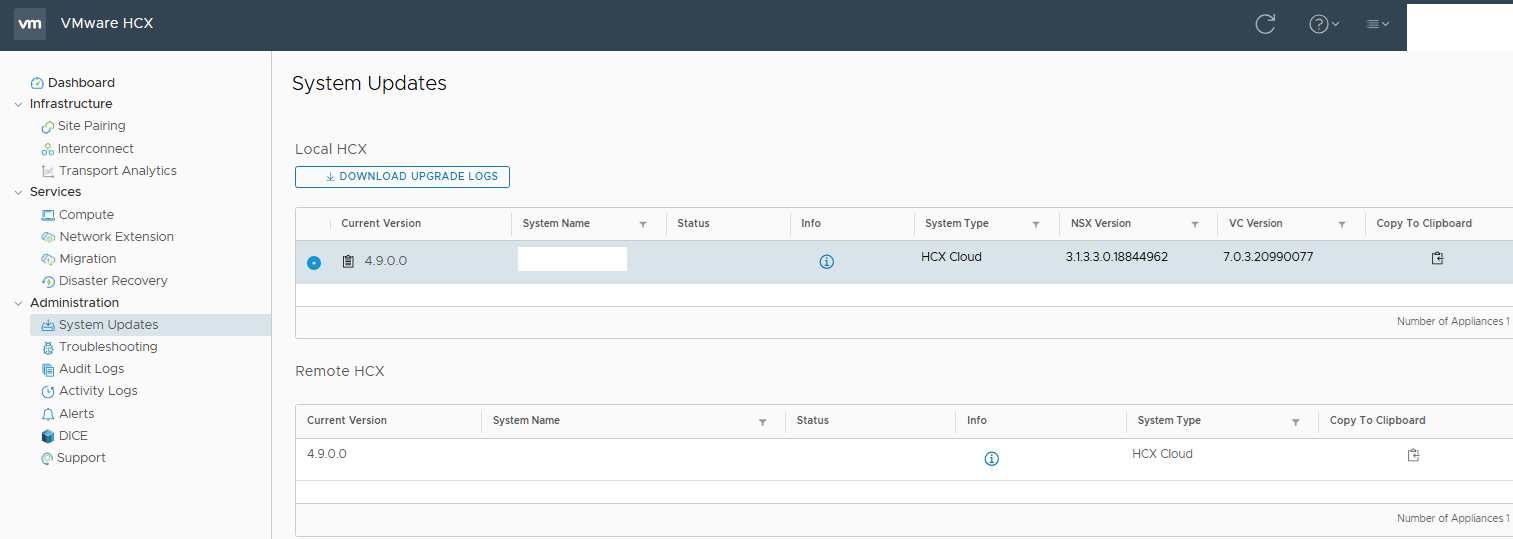The image size is (1513, 539).
Task: Open the Troubleshooting page link
Action: 108,347
